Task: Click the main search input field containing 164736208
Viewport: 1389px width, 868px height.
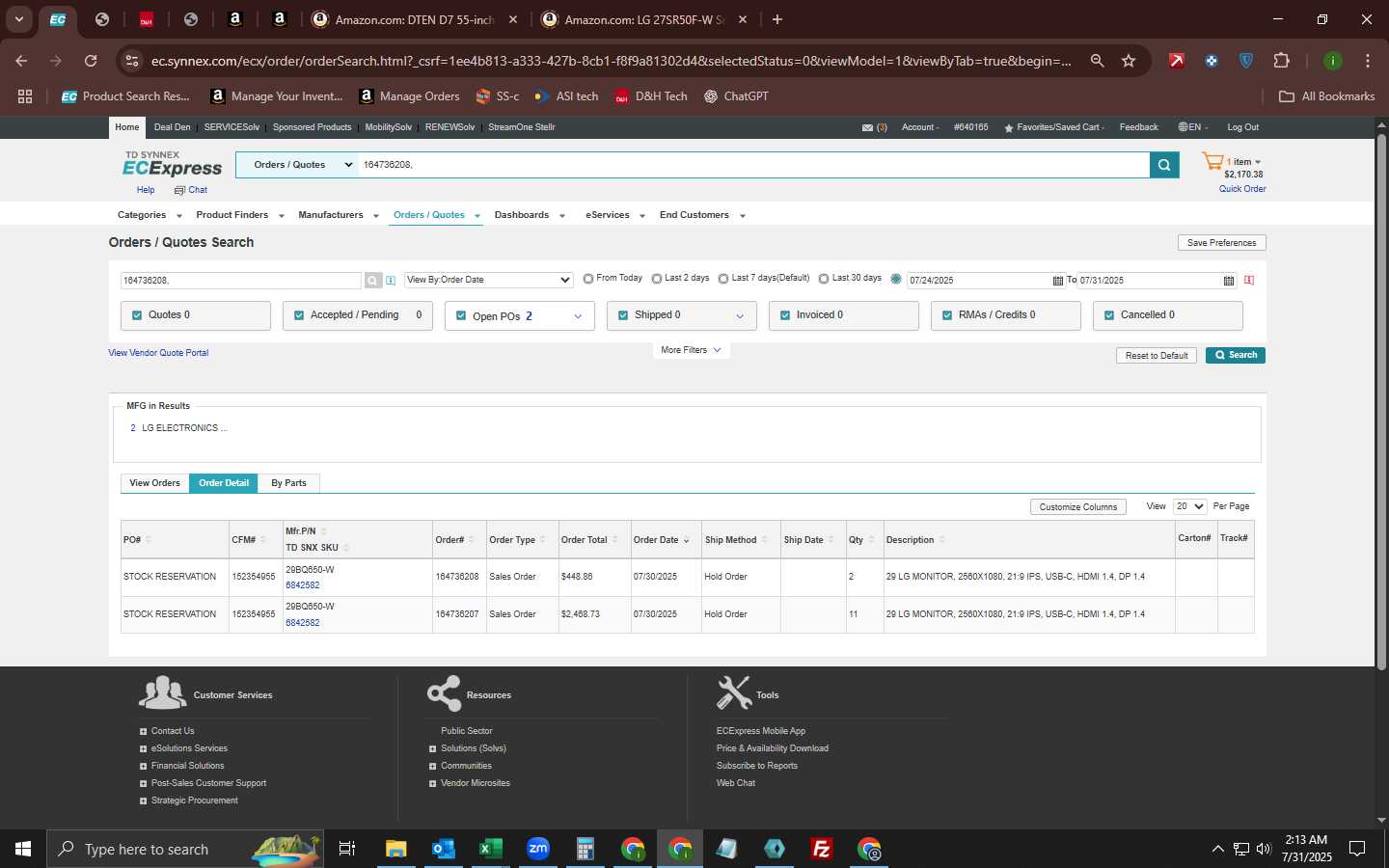Action: (753, 165)
